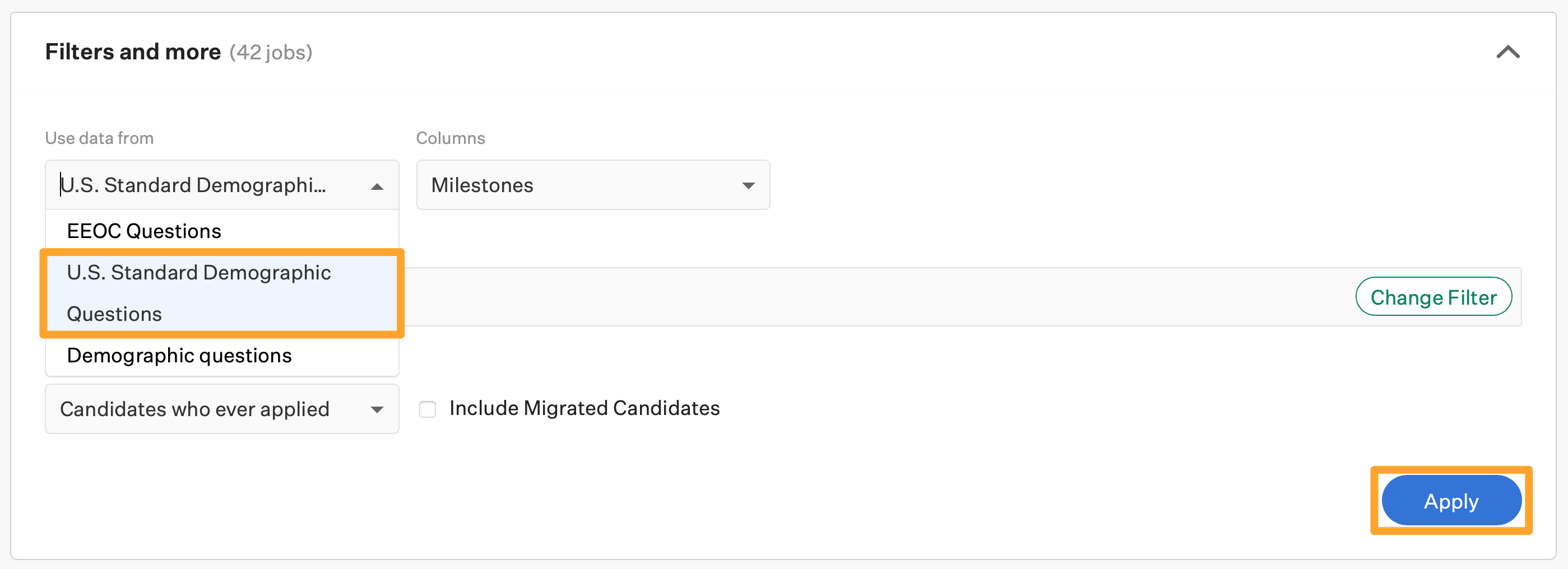
Task: Click the Milestones combo box
Action: [593, 184]
